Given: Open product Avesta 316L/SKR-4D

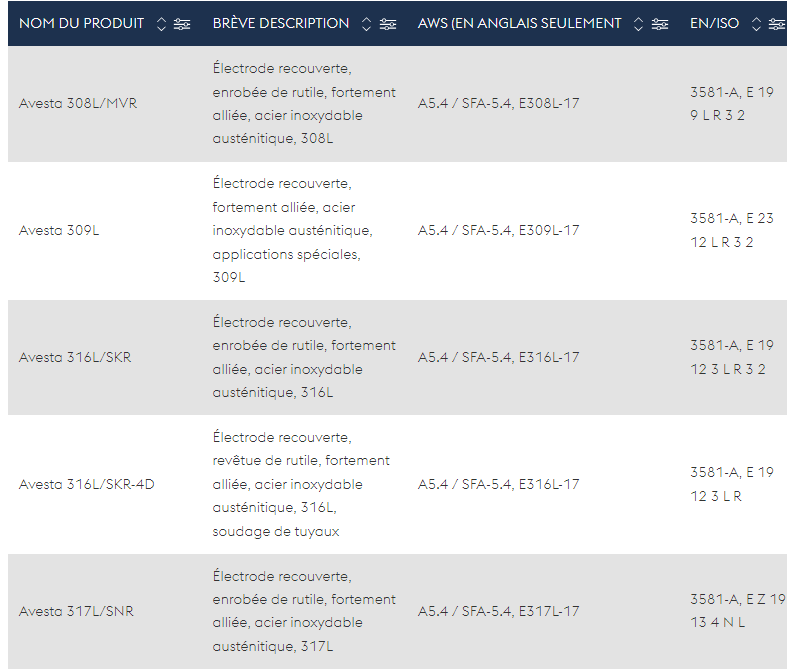Looking at the screenshot, I should pyautogui.click(x=86, y=484).
